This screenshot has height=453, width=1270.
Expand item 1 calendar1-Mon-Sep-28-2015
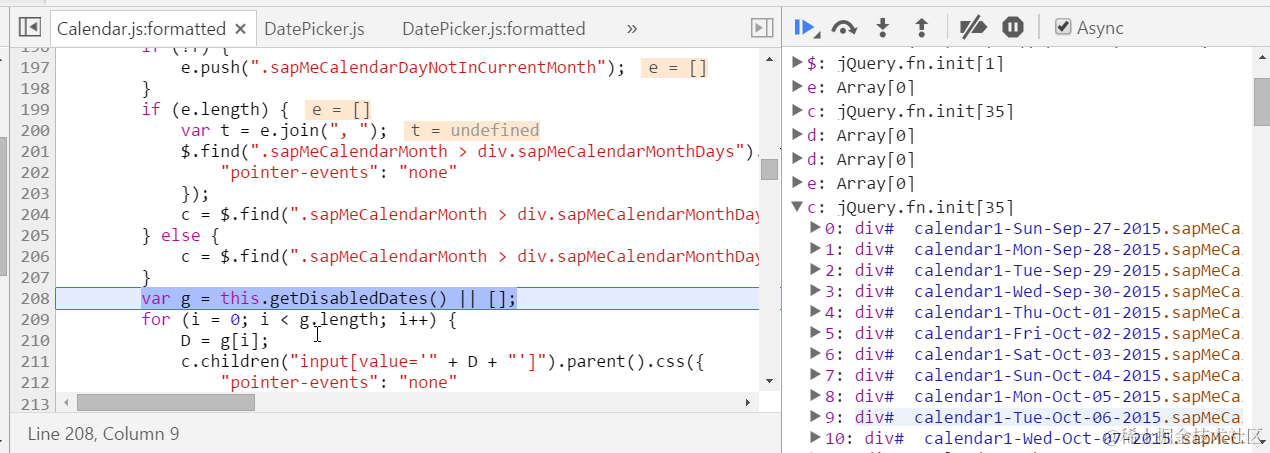pos(816,249)
